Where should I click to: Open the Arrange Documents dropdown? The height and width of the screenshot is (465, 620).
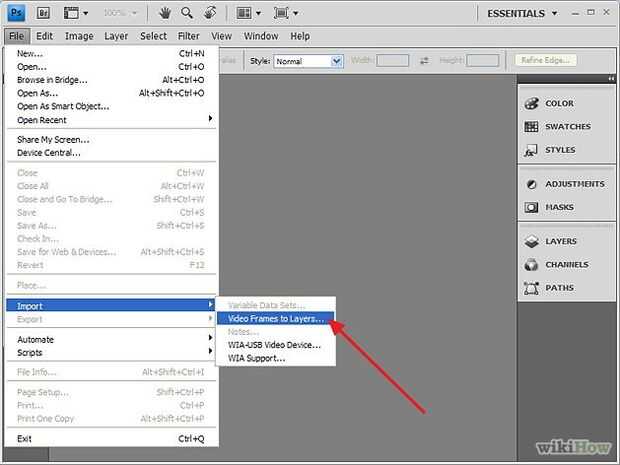point(248,13)
